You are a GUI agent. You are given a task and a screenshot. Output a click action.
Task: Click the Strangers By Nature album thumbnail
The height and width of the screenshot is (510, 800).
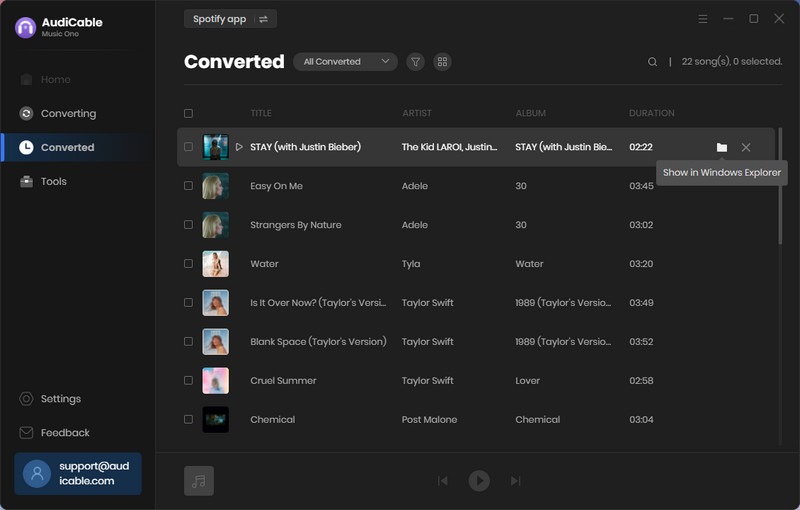point(215,225)
